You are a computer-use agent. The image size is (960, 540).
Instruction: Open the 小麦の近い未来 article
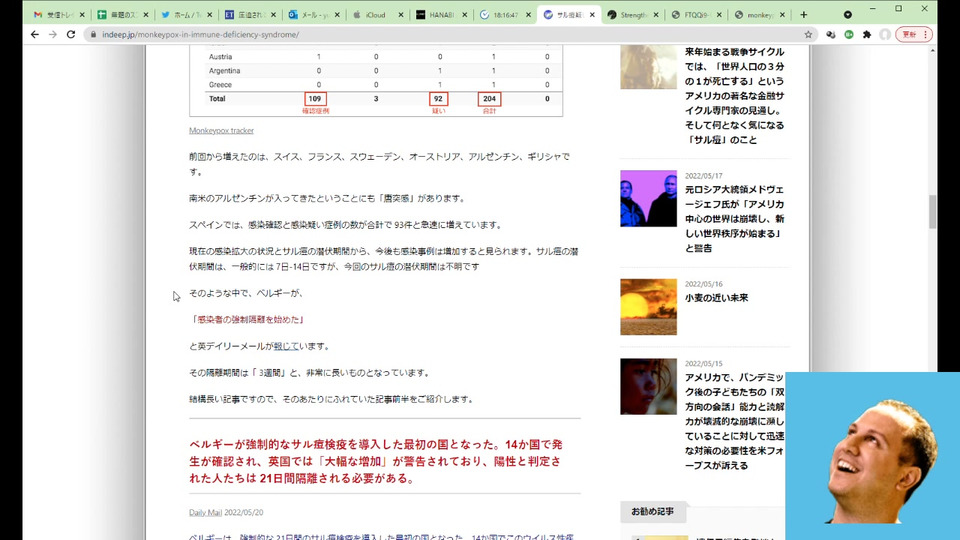tap(716, 298)
